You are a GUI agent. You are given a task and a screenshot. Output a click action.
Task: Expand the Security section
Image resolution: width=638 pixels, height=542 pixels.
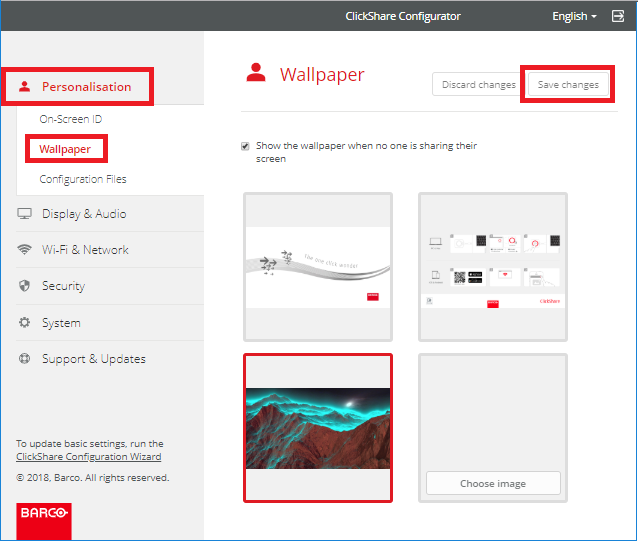click(63, 286)
